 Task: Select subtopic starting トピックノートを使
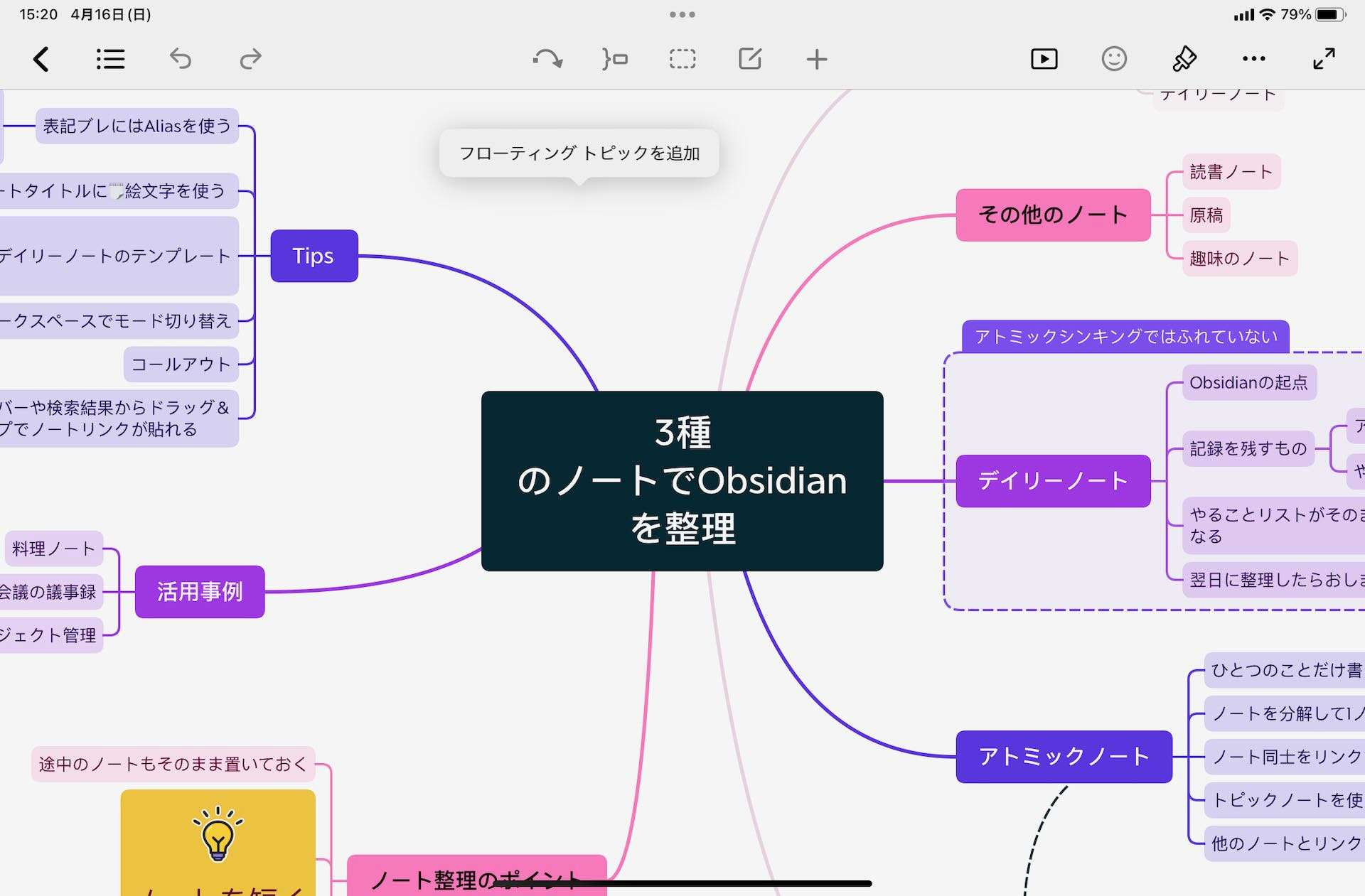(x=1284, y=800)
